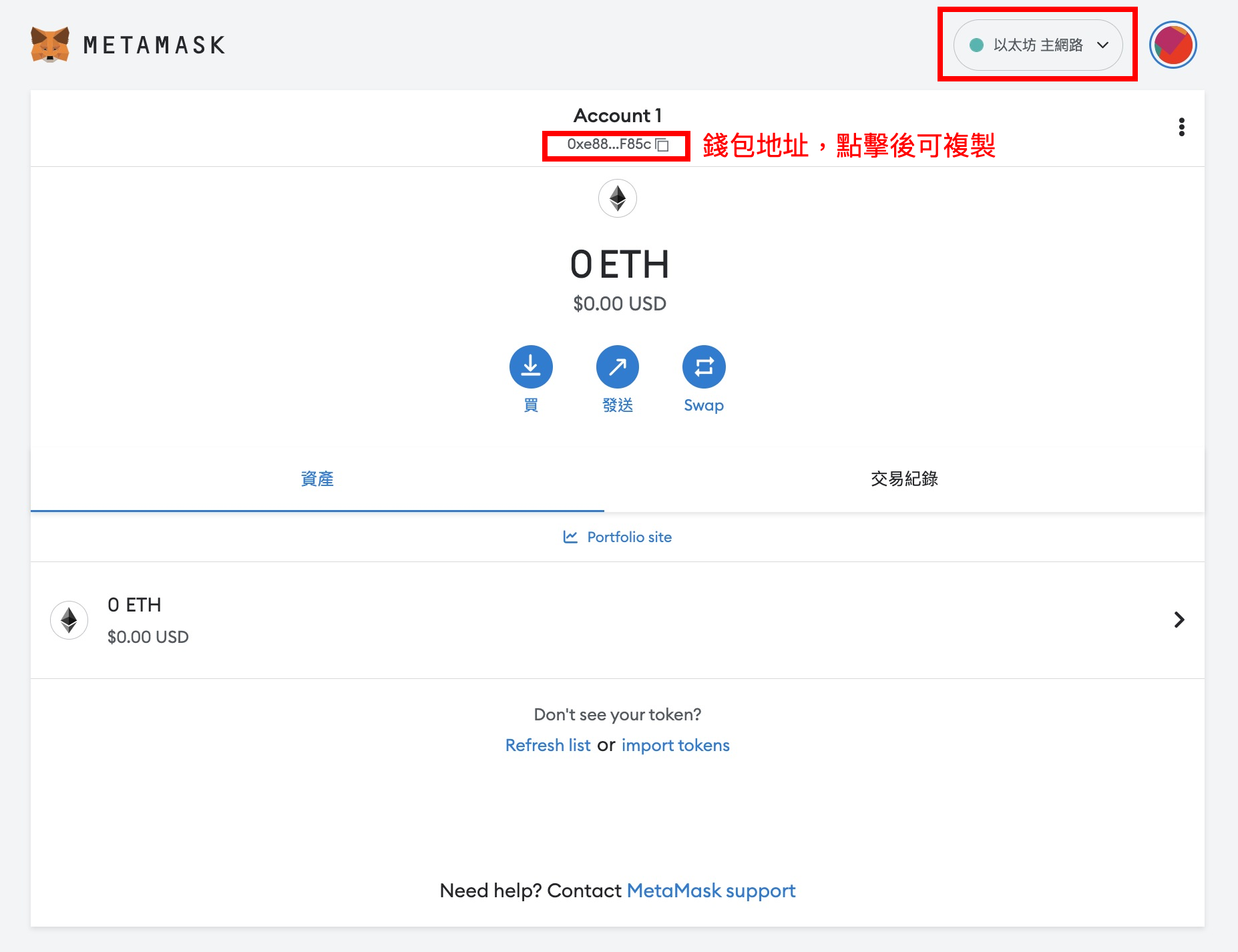
Task: Click the copy icon beside wallet address
Action: 662,145
